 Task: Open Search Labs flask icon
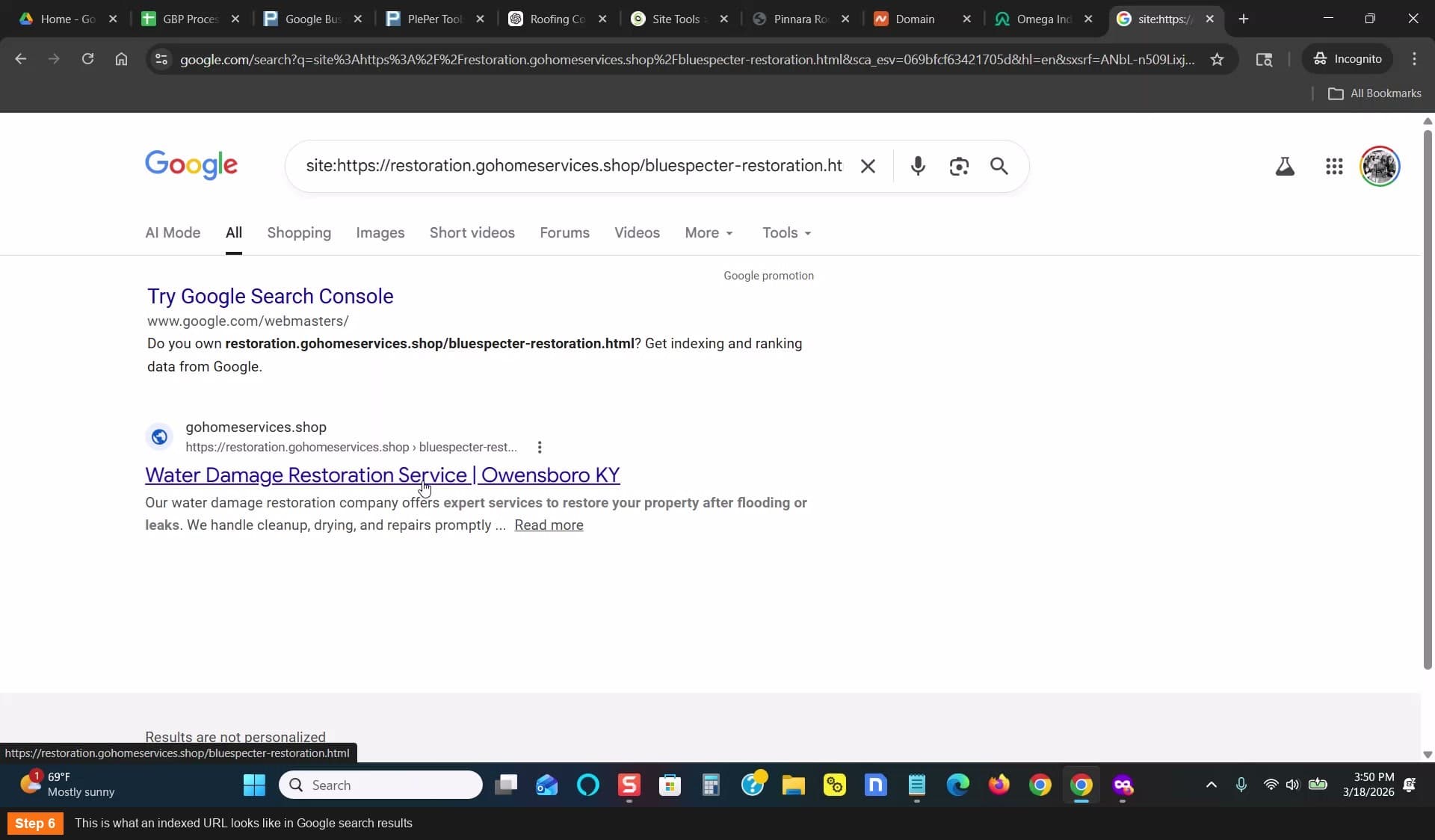[1285, 166]
